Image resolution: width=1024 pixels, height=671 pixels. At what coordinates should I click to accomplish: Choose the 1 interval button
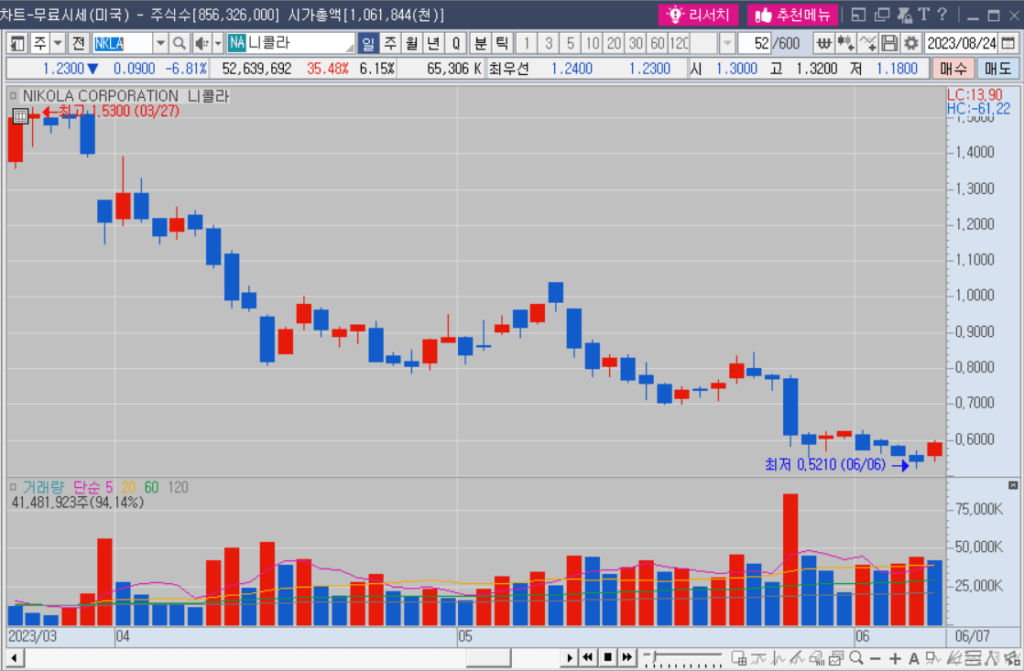tap(526, 43)
